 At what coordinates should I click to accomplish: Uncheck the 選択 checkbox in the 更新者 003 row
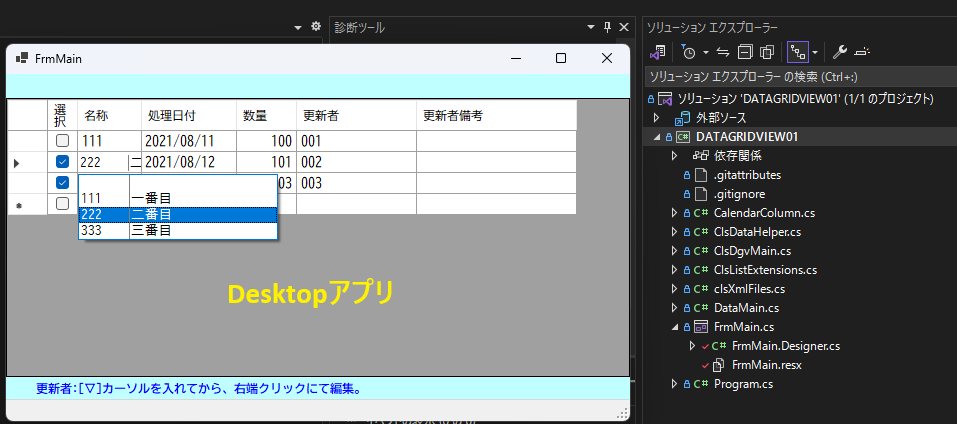[62, 182]
